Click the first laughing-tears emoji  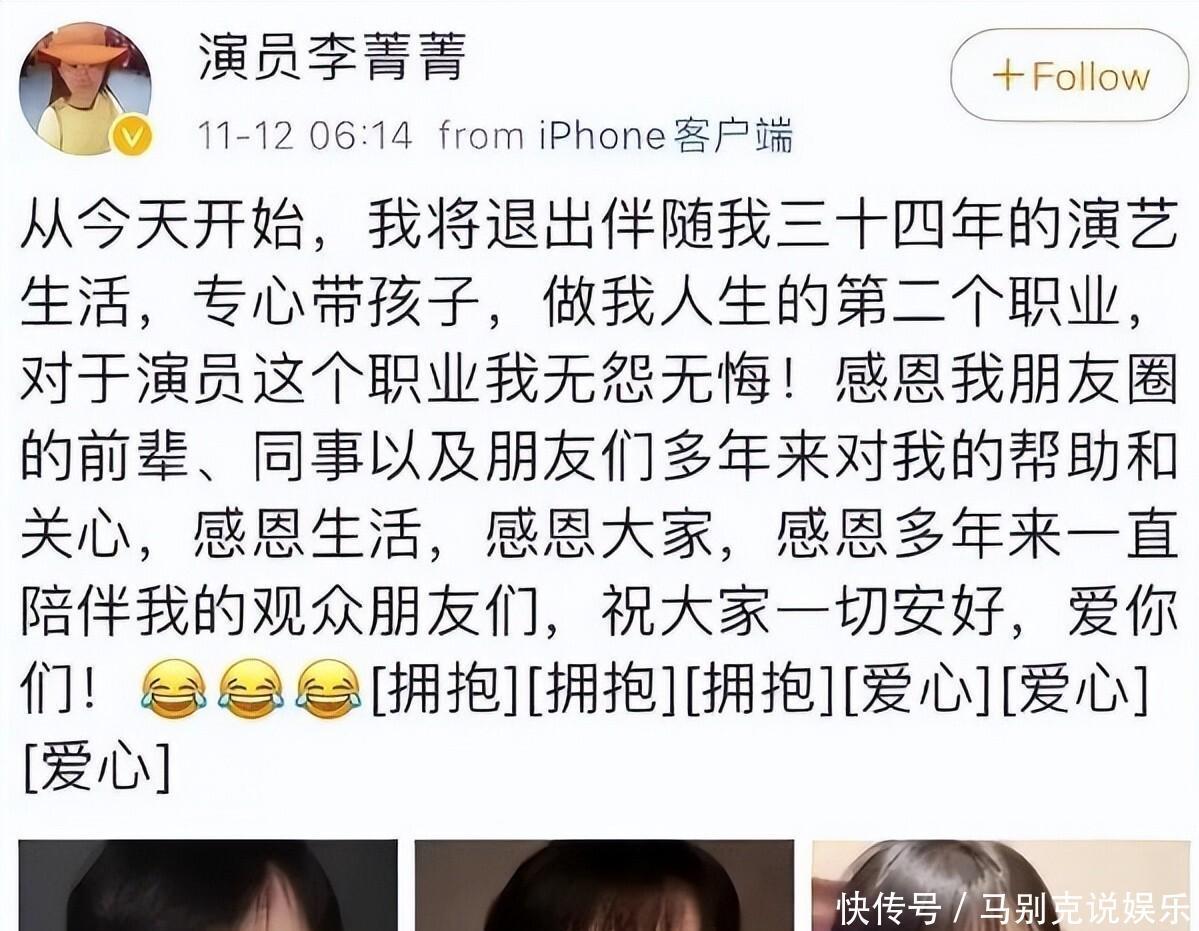coord(174,689)
